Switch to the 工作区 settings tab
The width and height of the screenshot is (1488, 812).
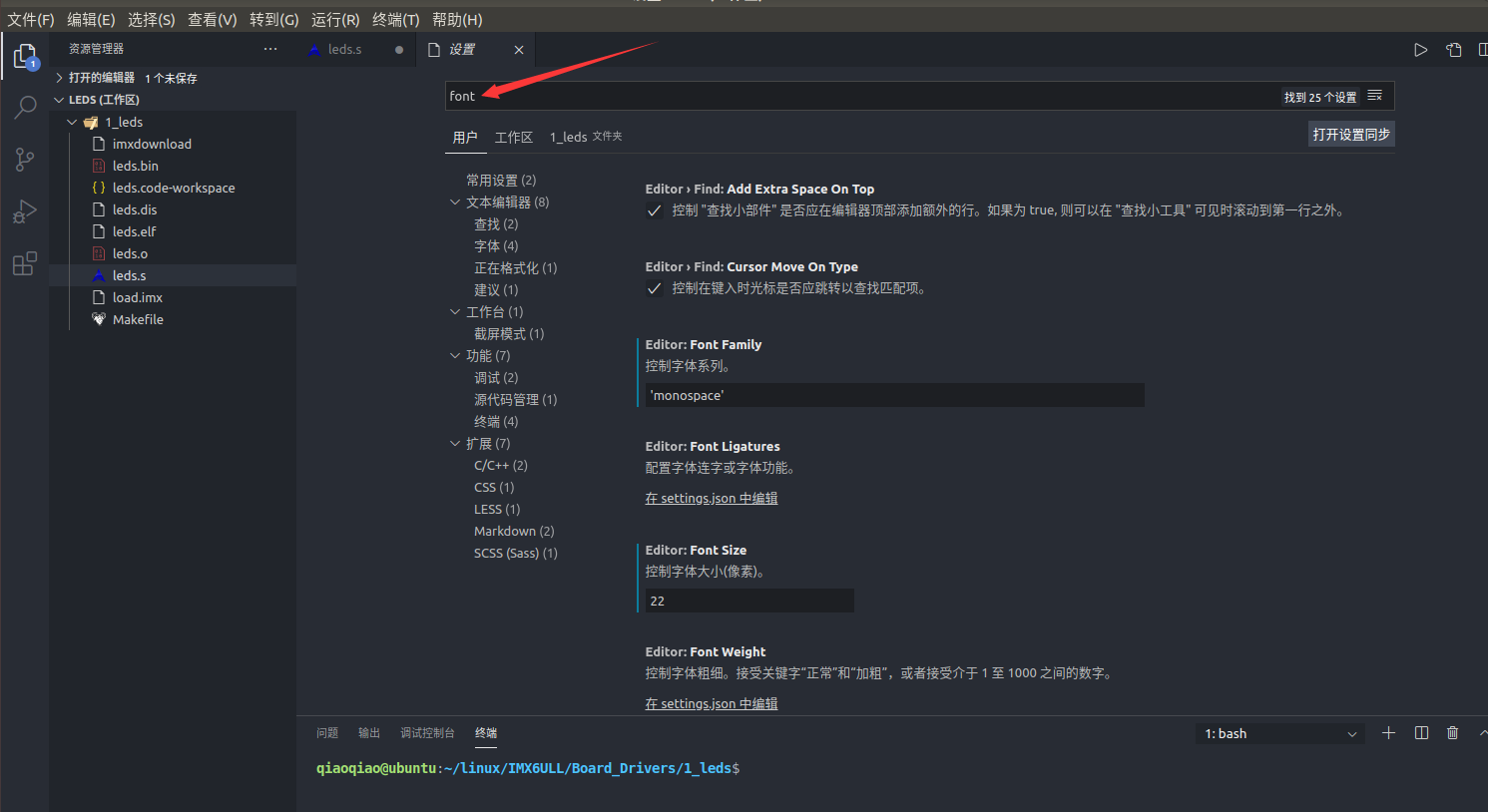pyautogui.click(x=513, y=137)
